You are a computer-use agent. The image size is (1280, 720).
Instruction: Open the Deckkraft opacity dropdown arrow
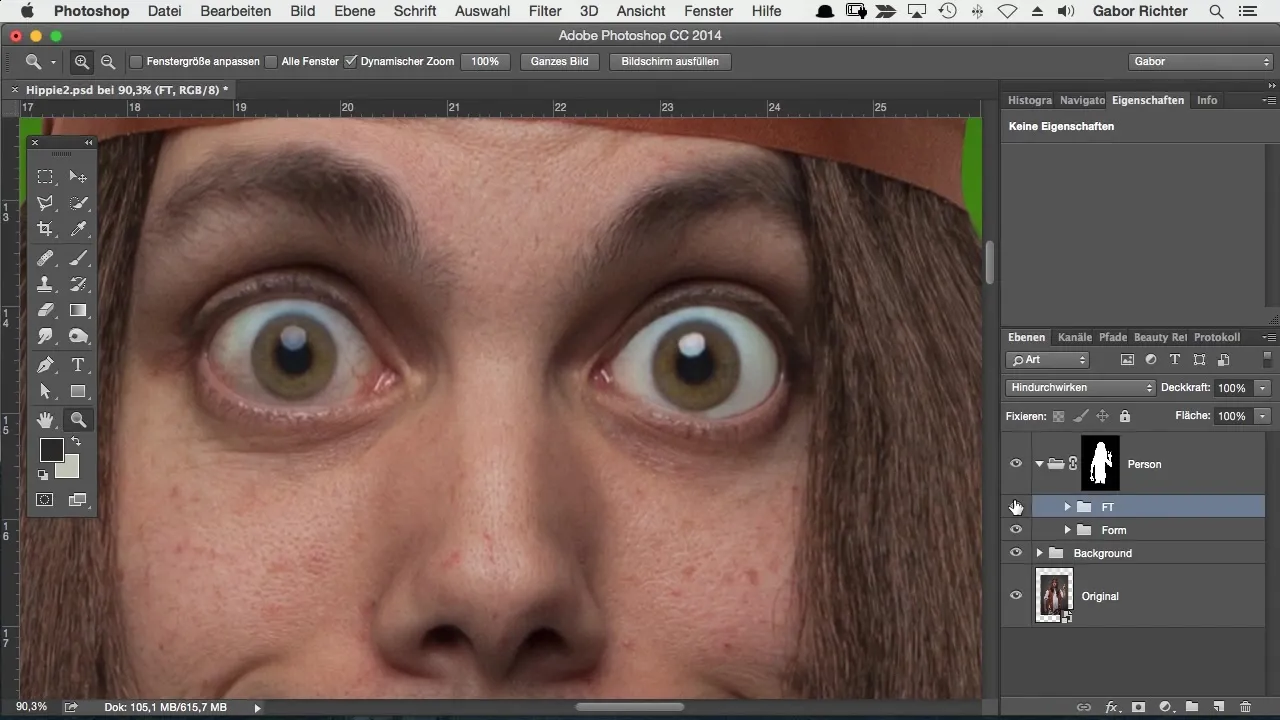coord(1263,388)
